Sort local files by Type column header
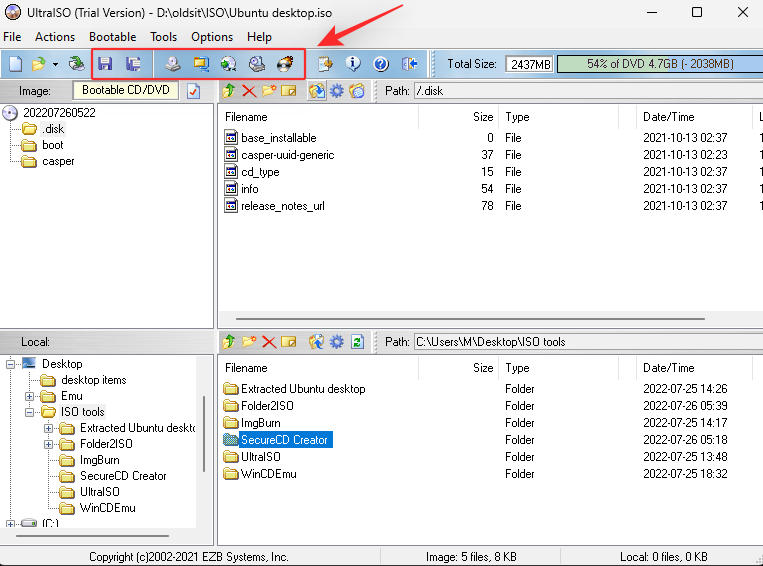 (558, 368)
